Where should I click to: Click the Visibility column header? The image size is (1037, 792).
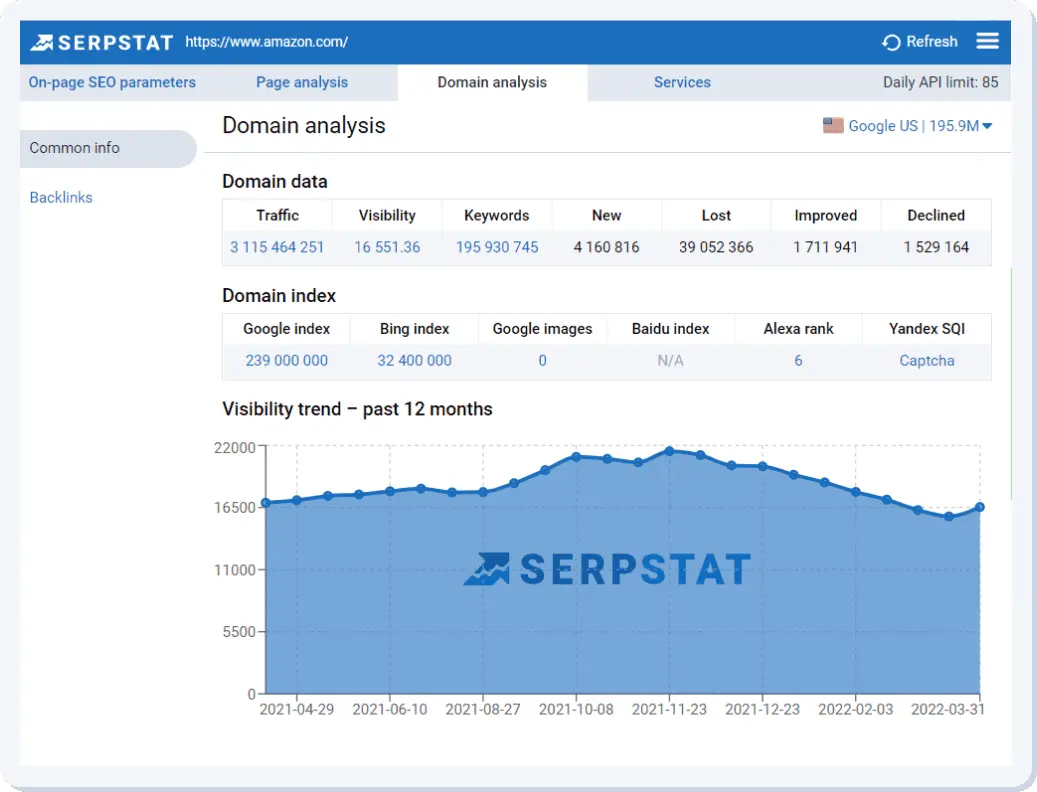pos(387,216)
